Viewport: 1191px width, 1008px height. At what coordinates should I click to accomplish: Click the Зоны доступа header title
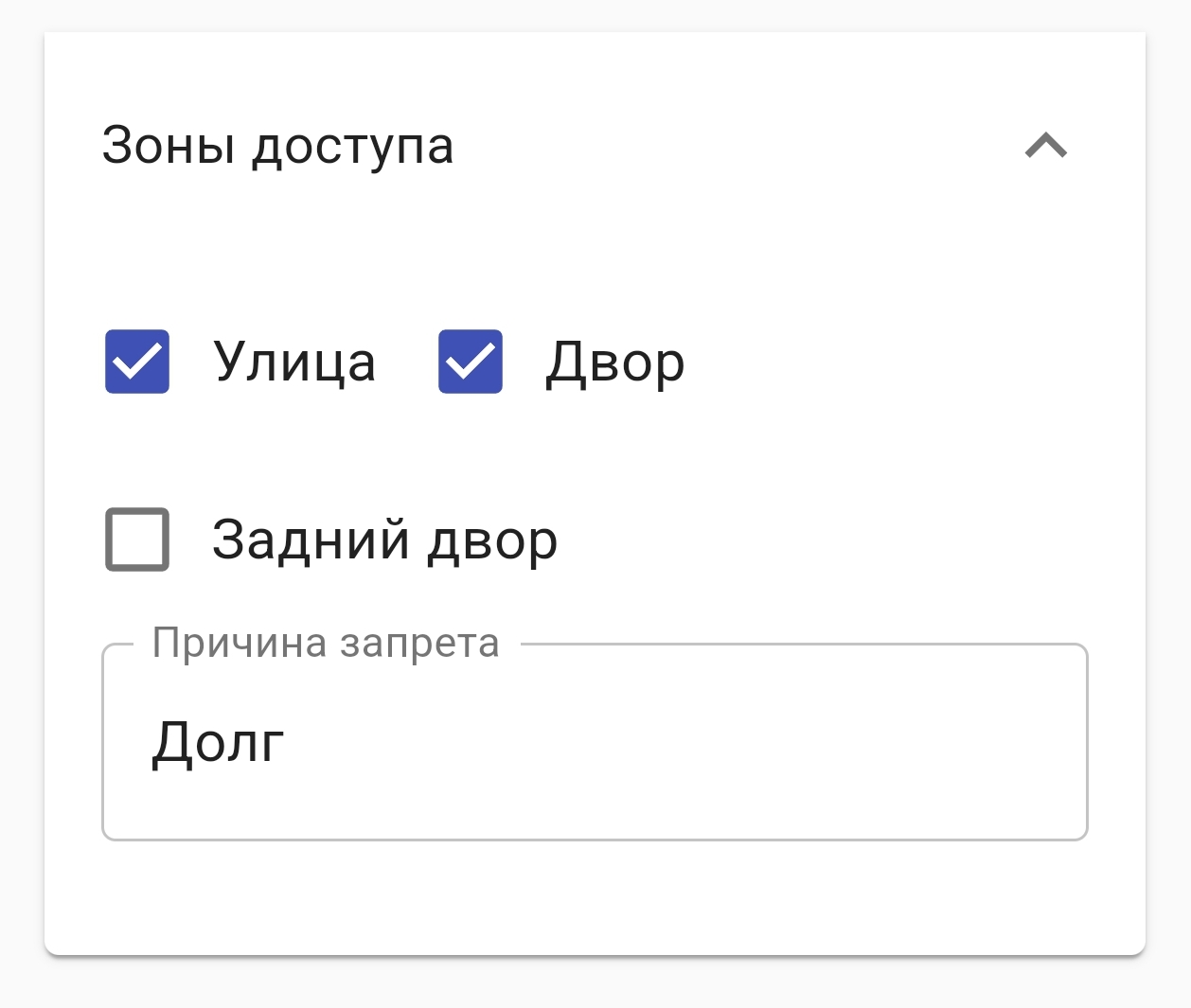point(277,146)
